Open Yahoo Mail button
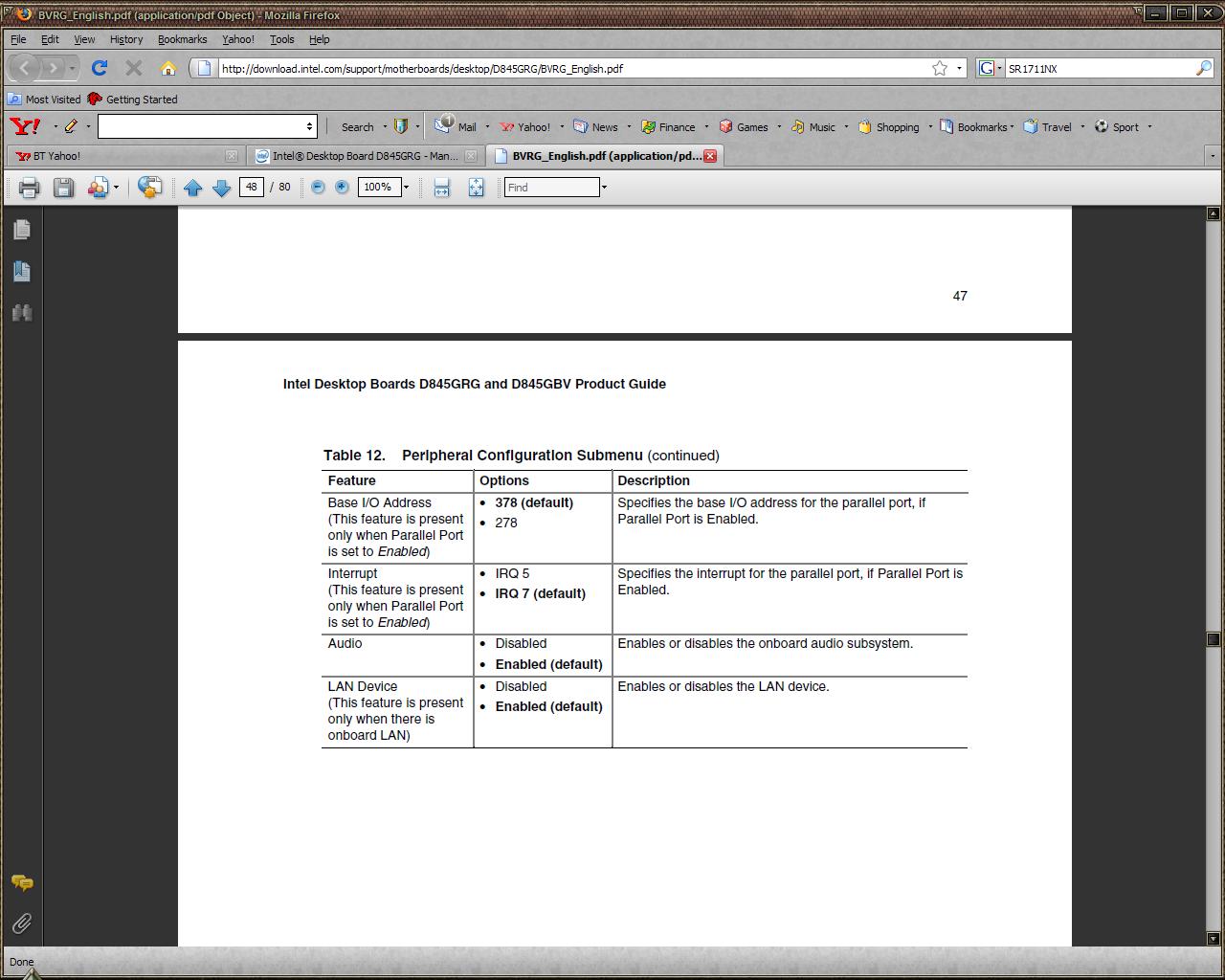This screenshot has height=980, width=1225. point(456,126)
